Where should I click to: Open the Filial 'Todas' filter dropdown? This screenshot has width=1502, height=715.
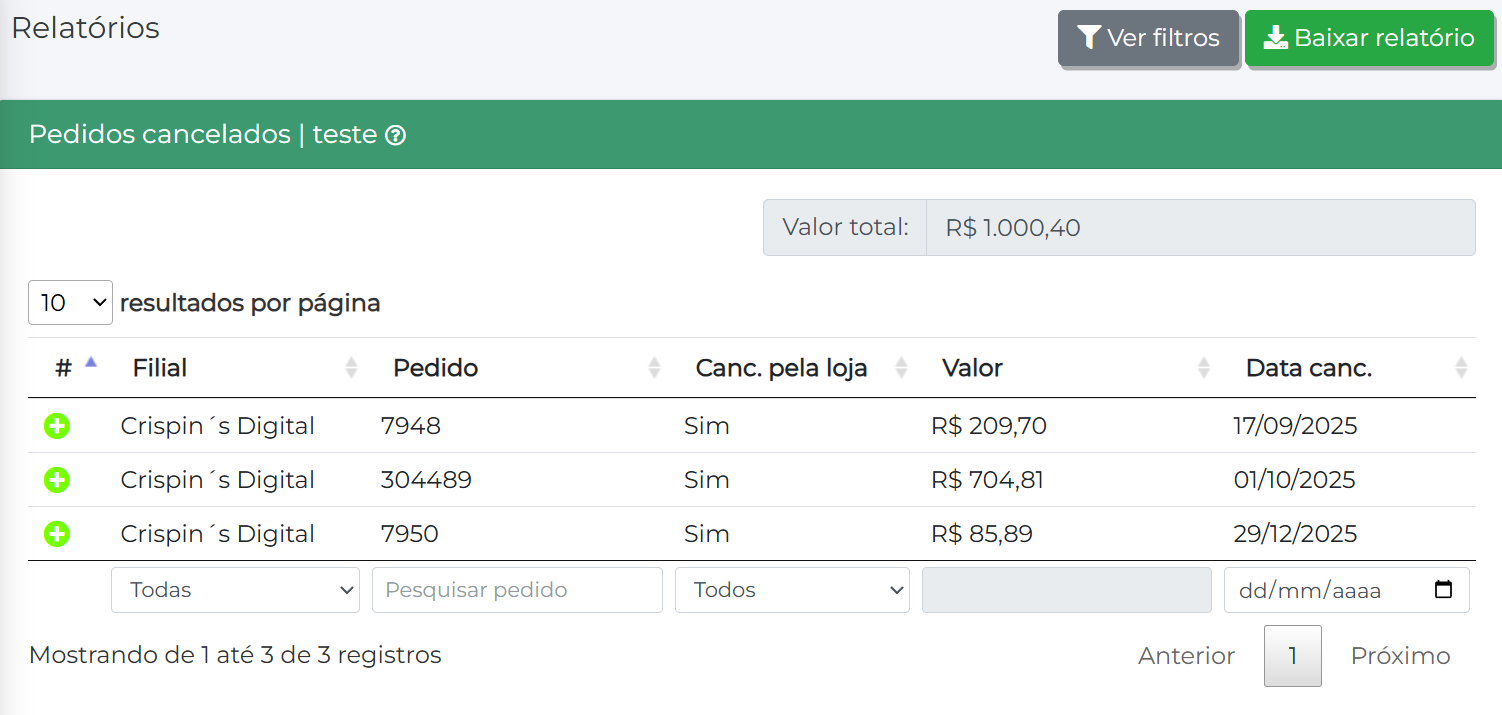click(235, 590)
